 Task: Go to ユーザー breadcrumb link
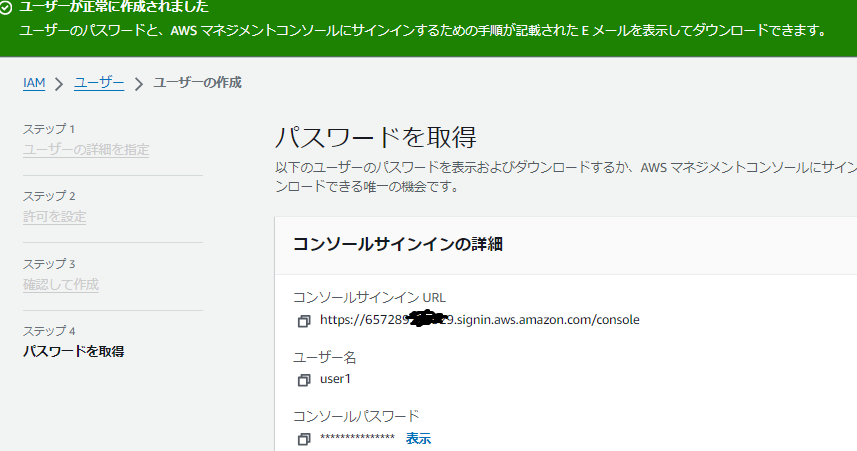(x=99, y=83)
